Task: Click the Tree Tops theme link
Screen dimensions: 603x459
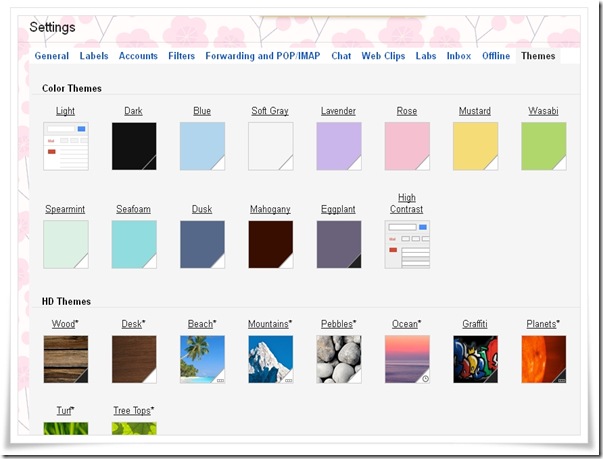Action: [x=133, y=410]
